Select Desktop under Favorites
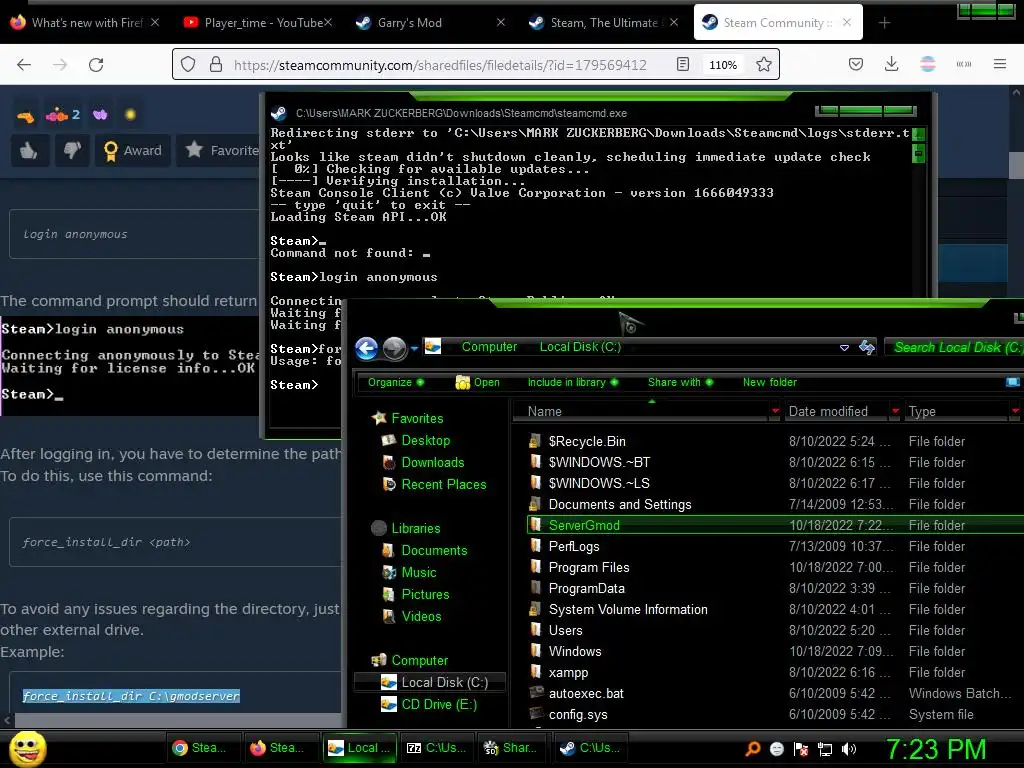Image resolution: width=1024 pixels, height=768 pixels. 425,440
